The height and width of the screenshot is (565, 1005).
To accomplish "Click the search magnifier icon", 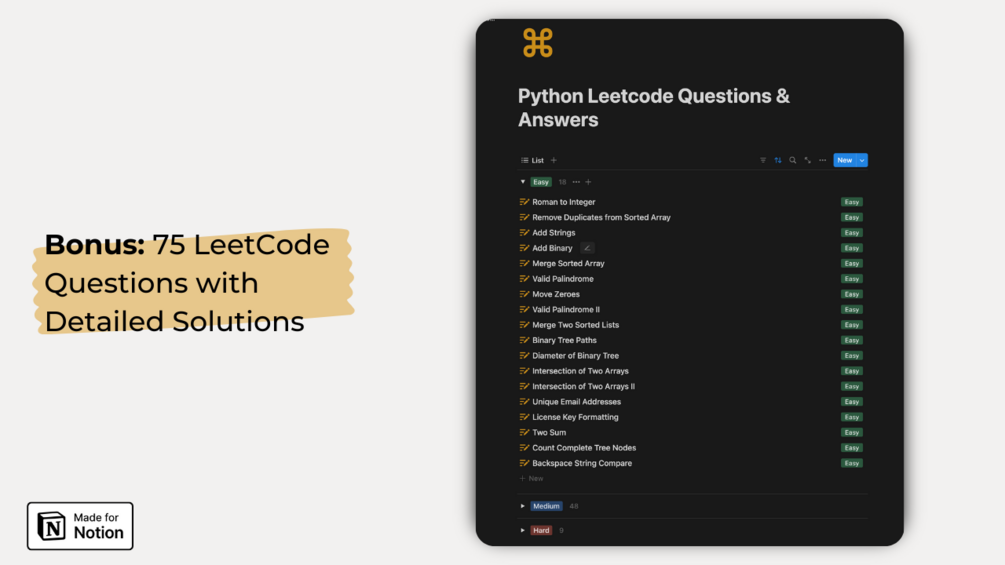I will click(793, 160).
